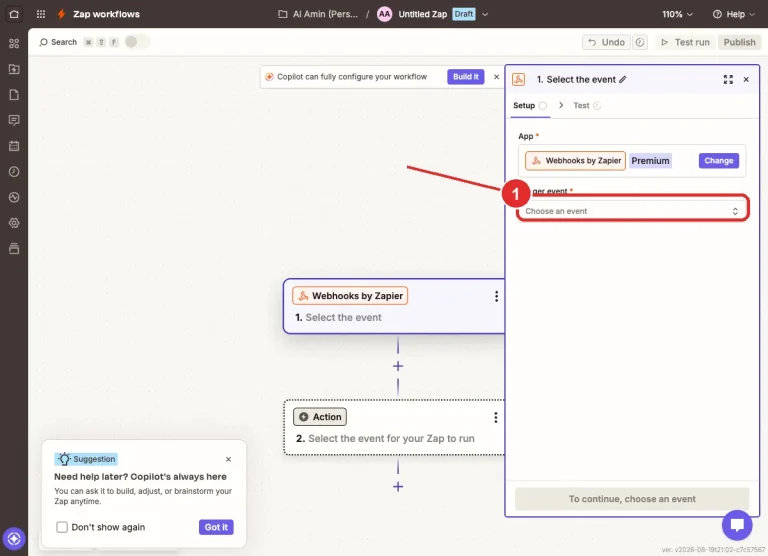Open the settings gear icon in sidebar
This screenshot has width=768, height=556.
(14, 223)
